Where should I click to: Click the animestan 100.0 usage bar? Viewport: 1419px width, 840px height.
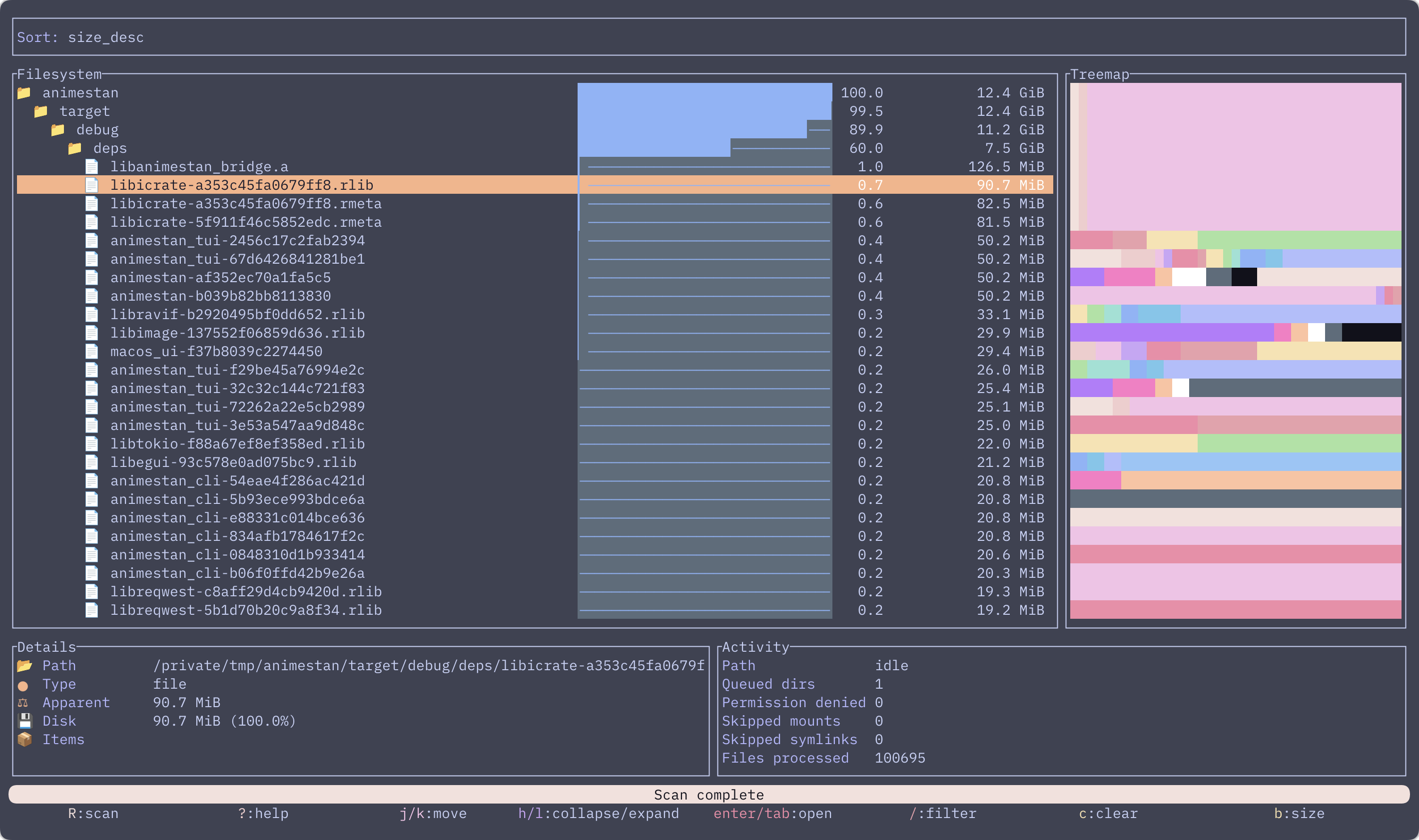[705, 93]
